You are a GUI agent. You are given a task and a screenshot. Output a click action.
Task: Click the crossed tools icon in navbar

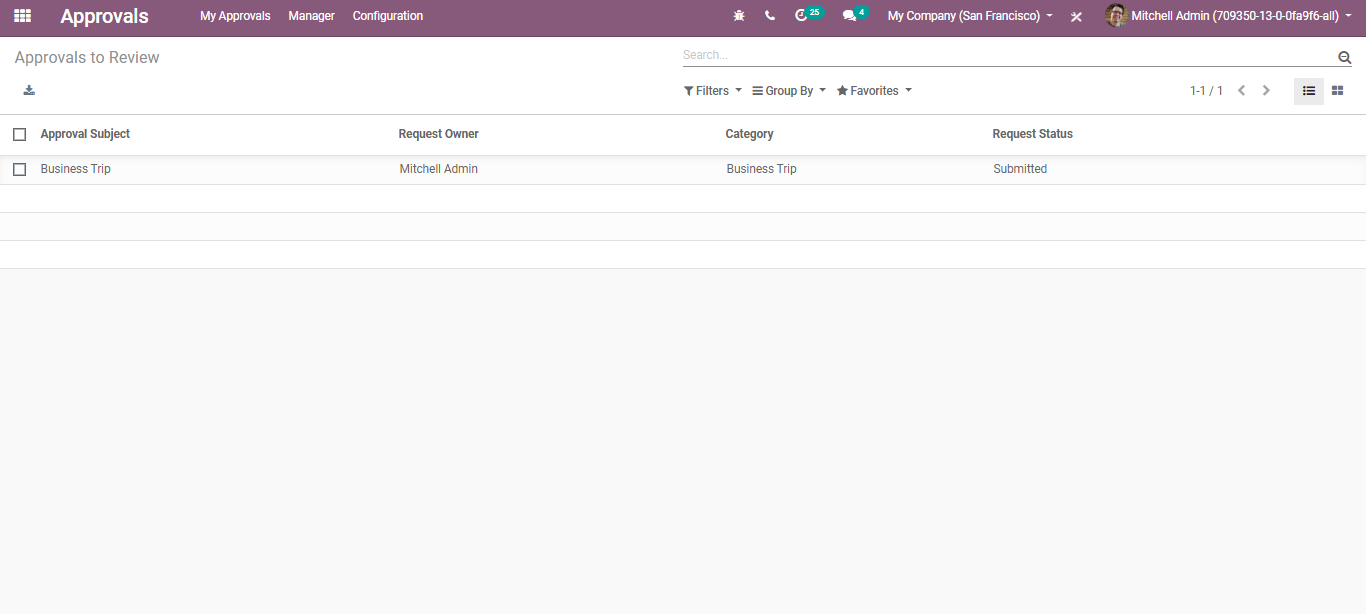coord(1076,17)
